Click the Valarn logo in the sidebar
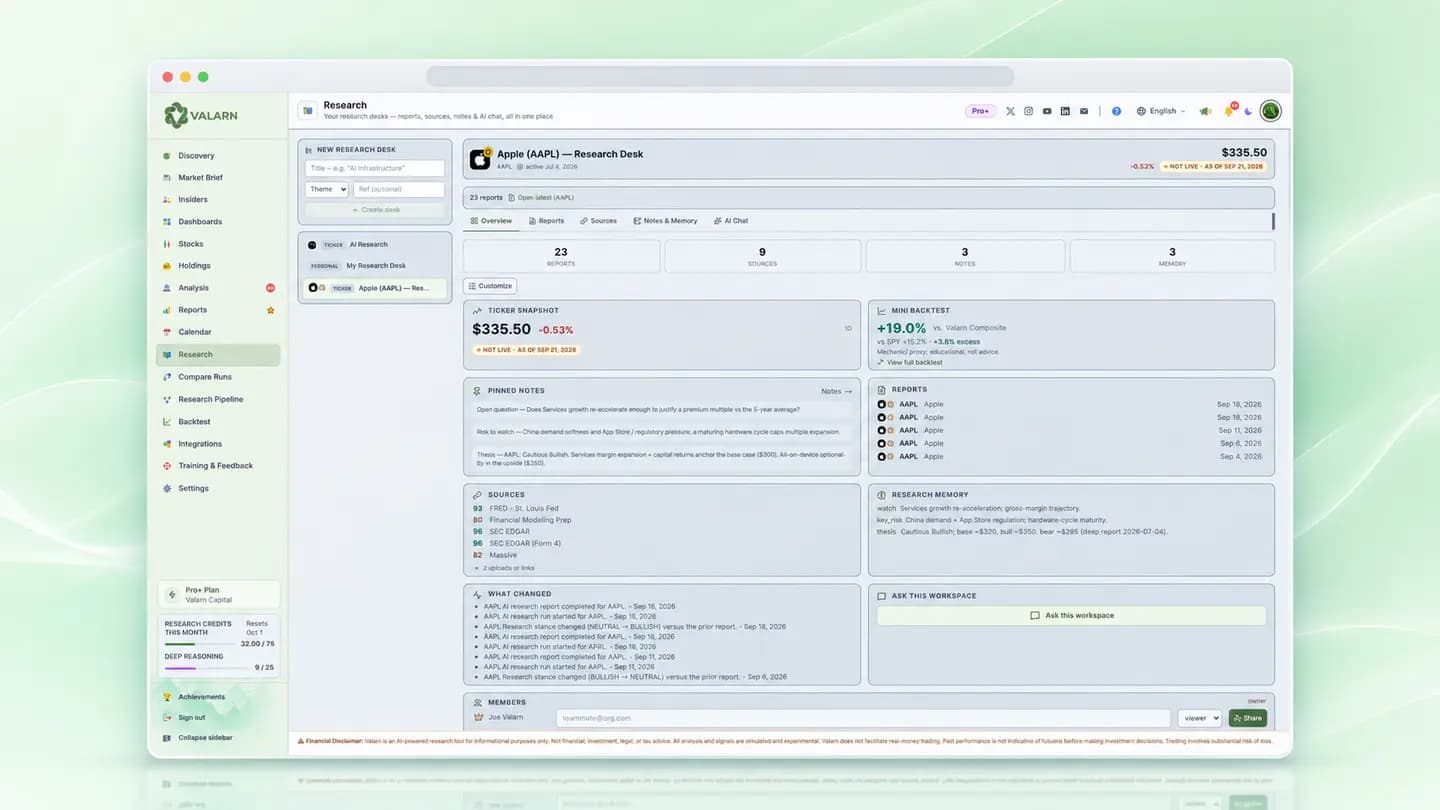 201,115
